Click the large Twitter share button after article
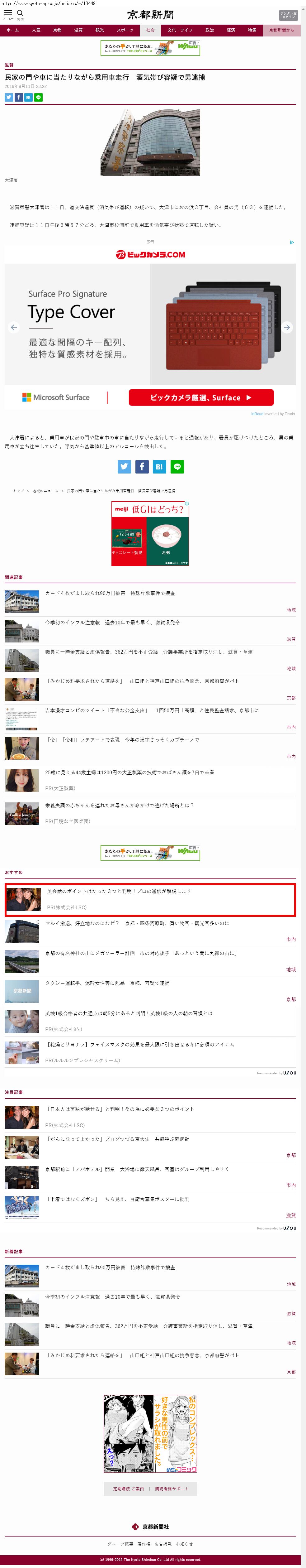Image resolution: width=306 pixels, height=1568 pixels. click(x=124, y=466)
